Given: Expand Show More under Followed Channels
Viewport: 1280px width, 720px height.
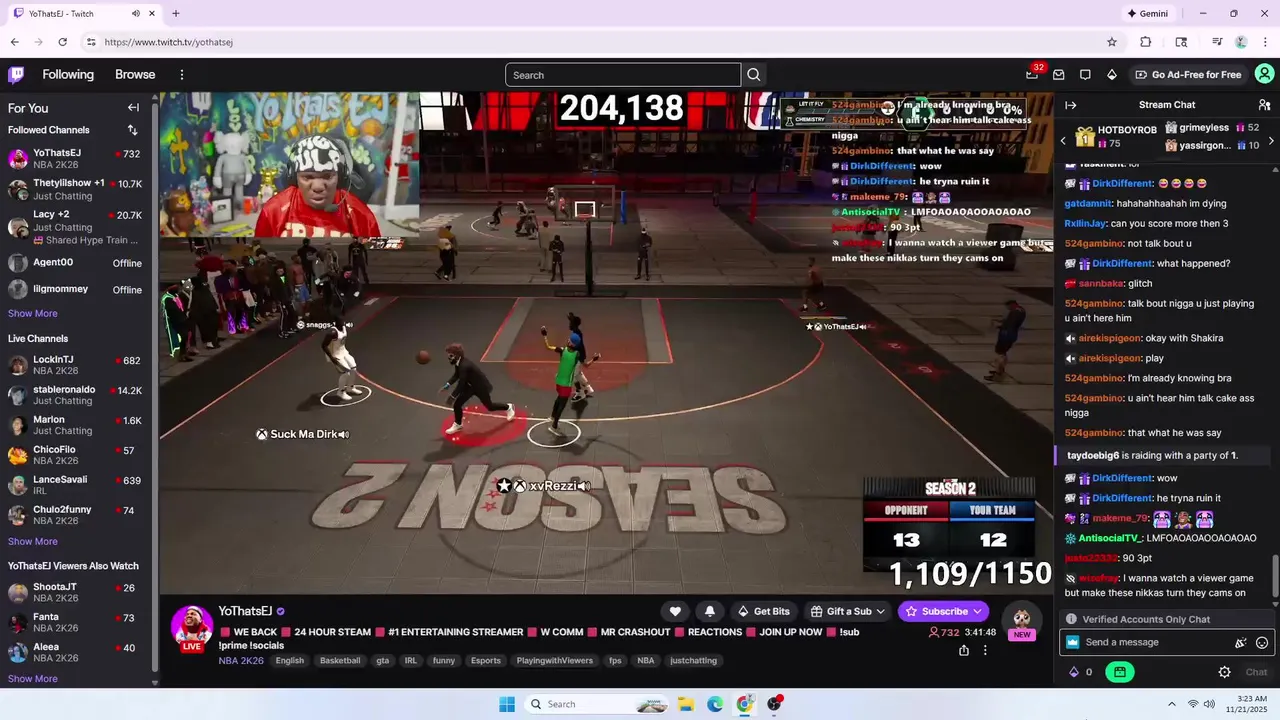Looking at the screenshot, I should coord(33,313).
